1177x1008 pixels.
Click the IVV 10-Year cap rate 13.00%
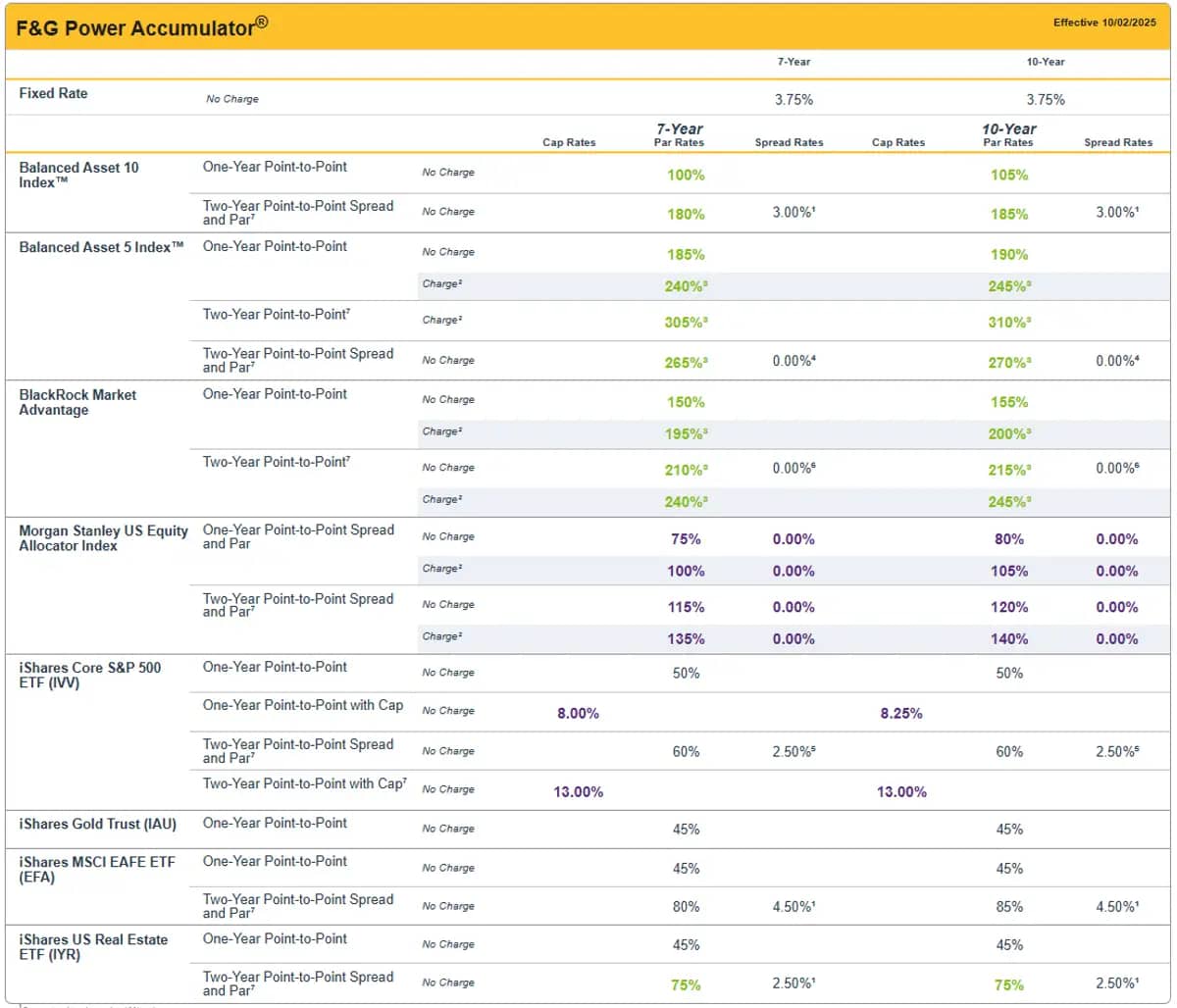[901, 791]
